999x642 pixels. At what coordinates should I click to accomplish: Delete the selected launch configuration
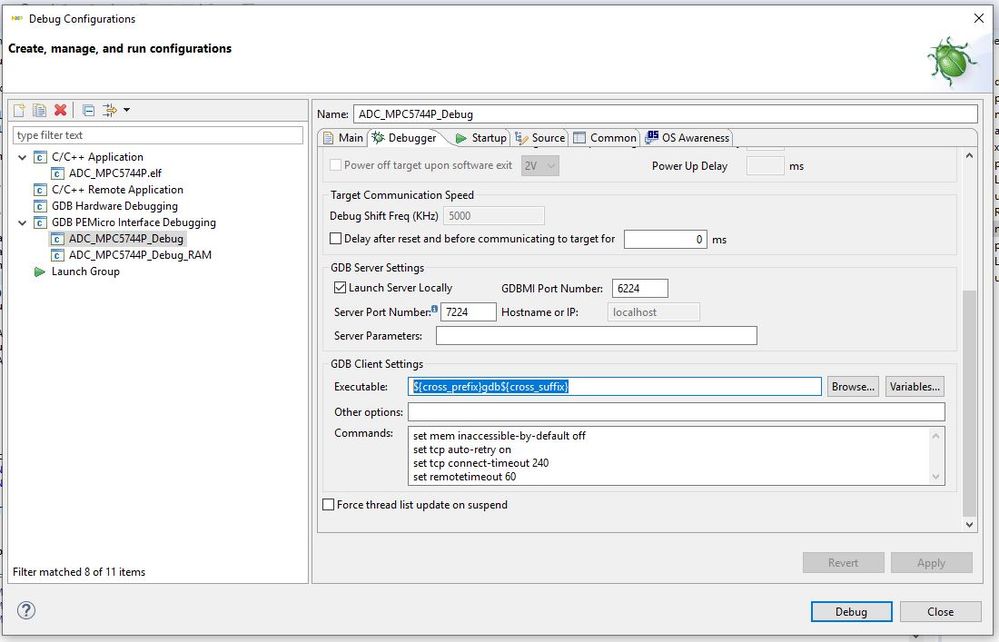pos(60,110)
